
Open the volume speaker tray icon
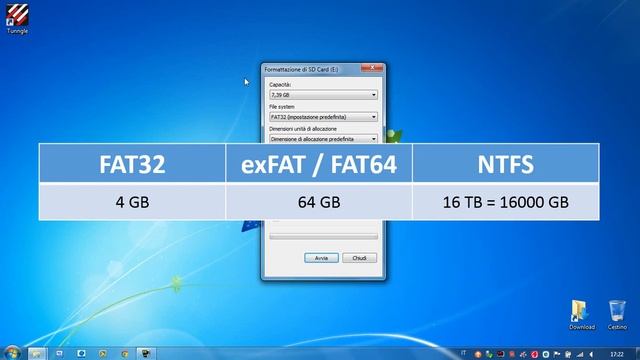[x=591, y=354]
